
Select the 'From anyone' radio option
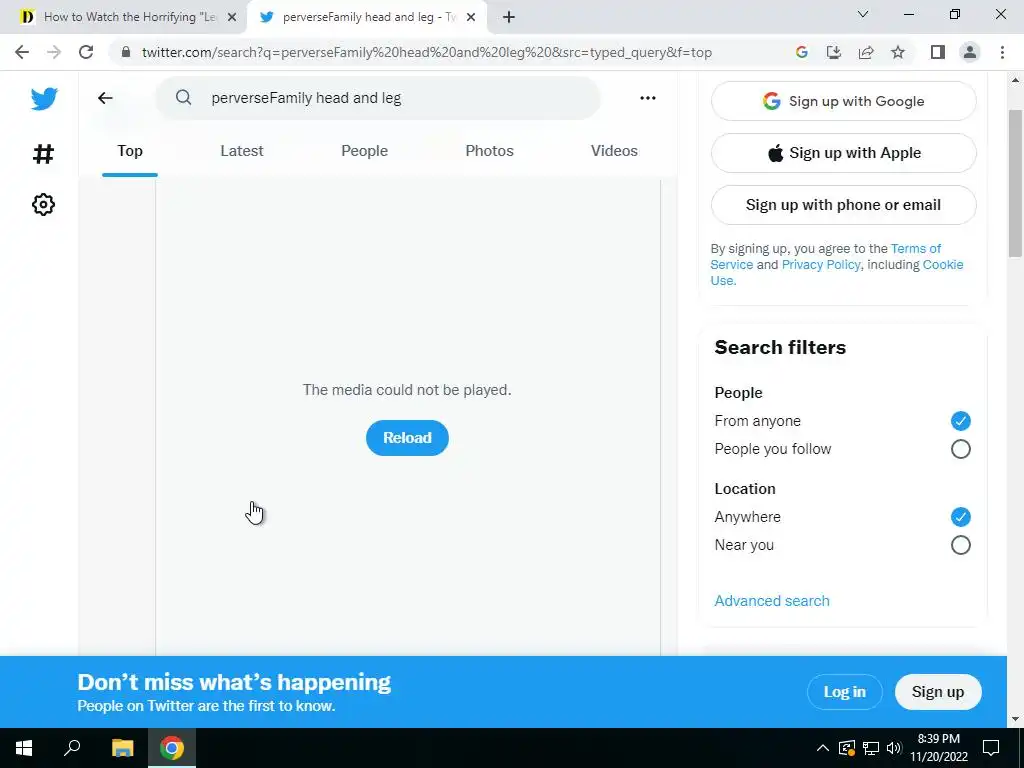point(960,421)
